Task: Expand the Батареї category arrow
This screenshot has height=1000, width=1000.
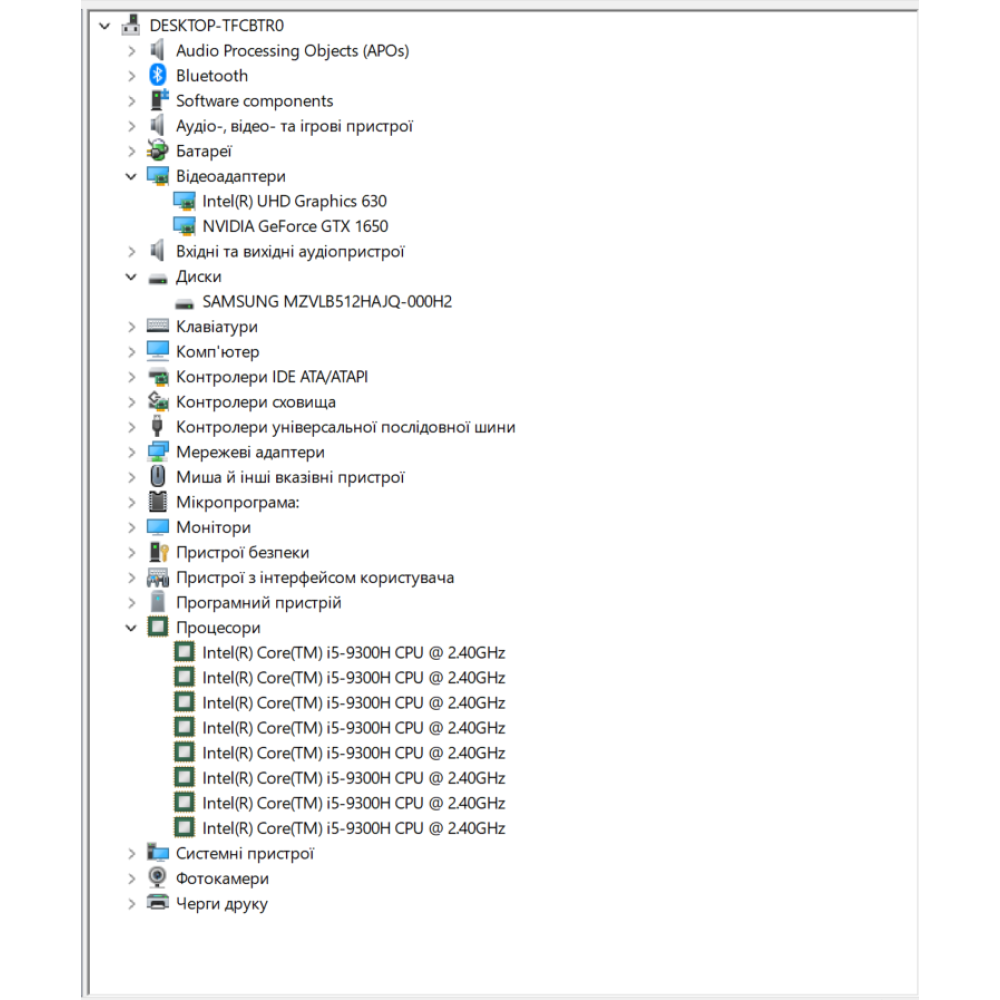Action: 131,151
